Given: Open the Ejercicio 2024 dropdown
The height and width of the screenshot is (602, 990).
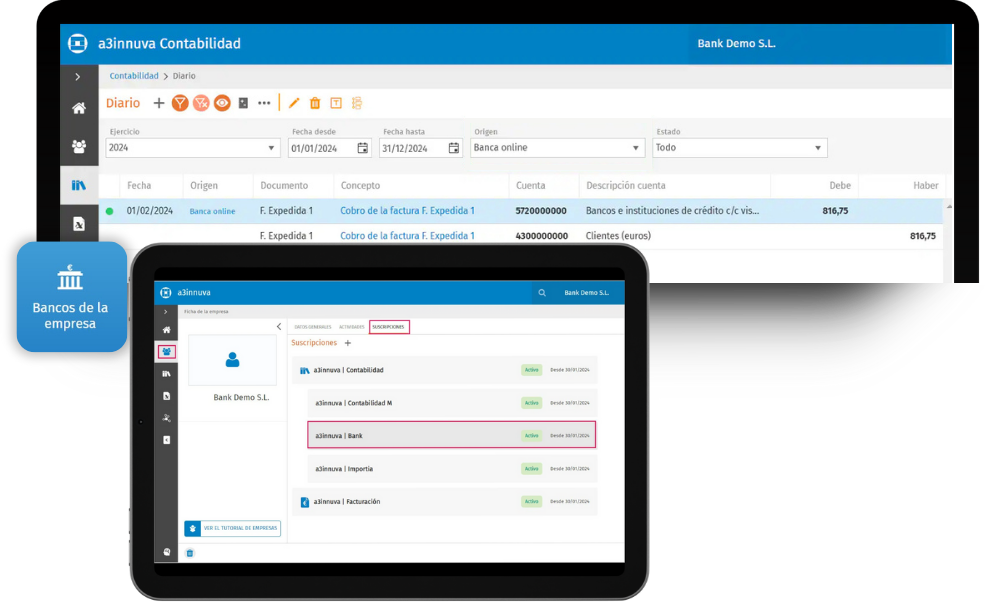Looking at the screenshot, I should click(x=193, y=148).
